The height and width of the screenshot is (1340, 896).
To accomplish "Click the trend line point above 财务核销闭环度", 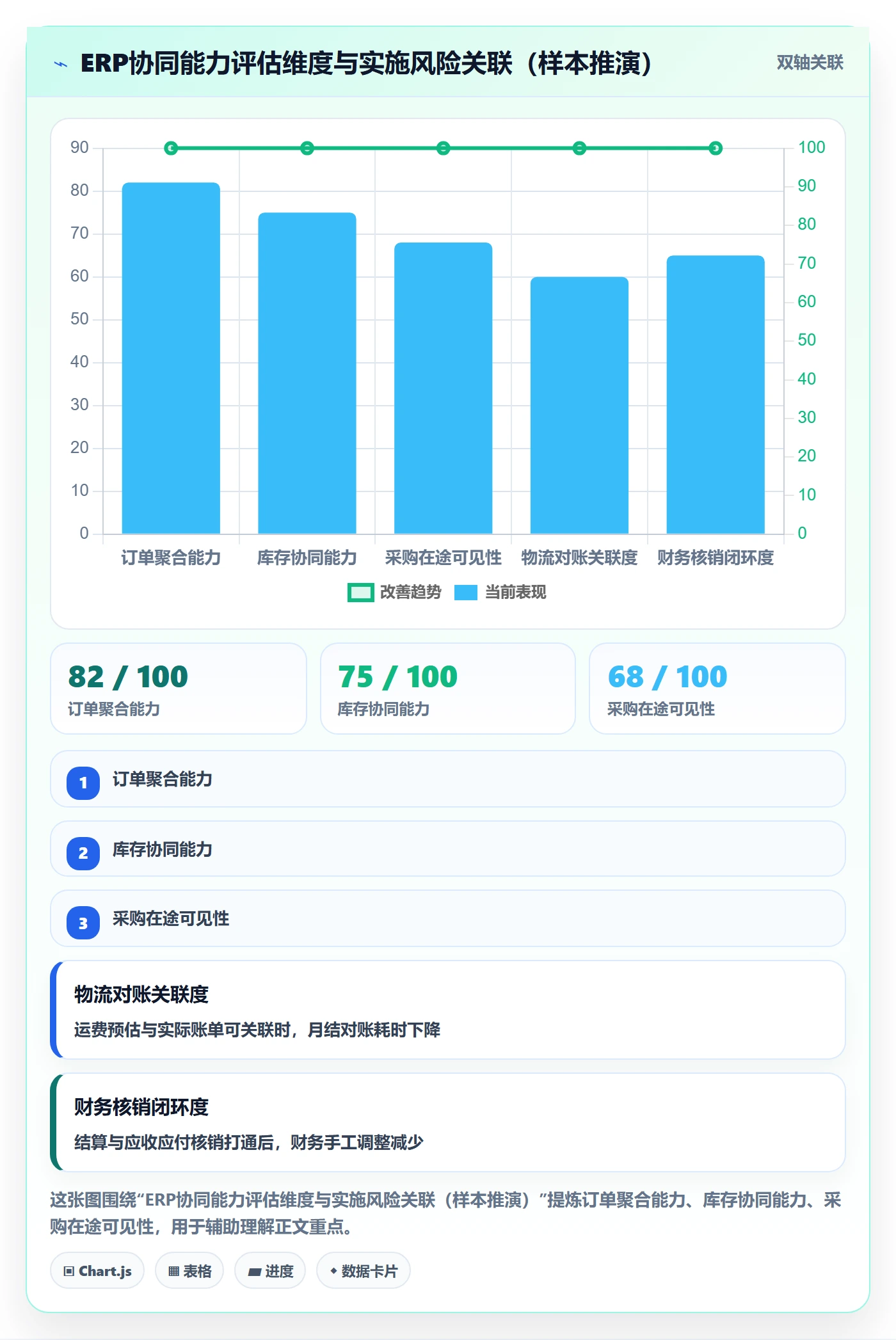I will [716, 148].
